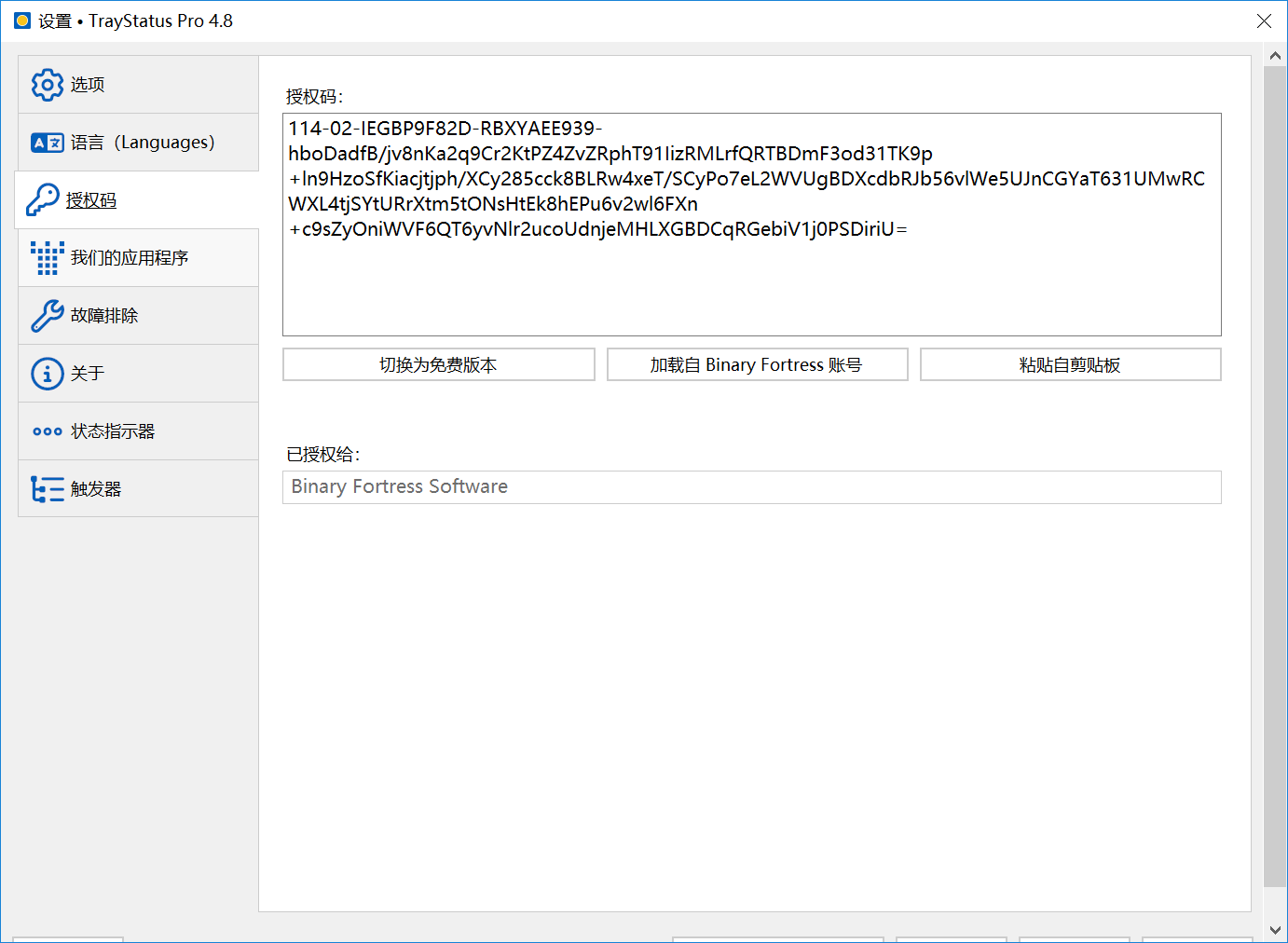Viewport: 1288px width, 943px height.
Task: Go to the 故障排除 tab label
Action: pos(104,316)
